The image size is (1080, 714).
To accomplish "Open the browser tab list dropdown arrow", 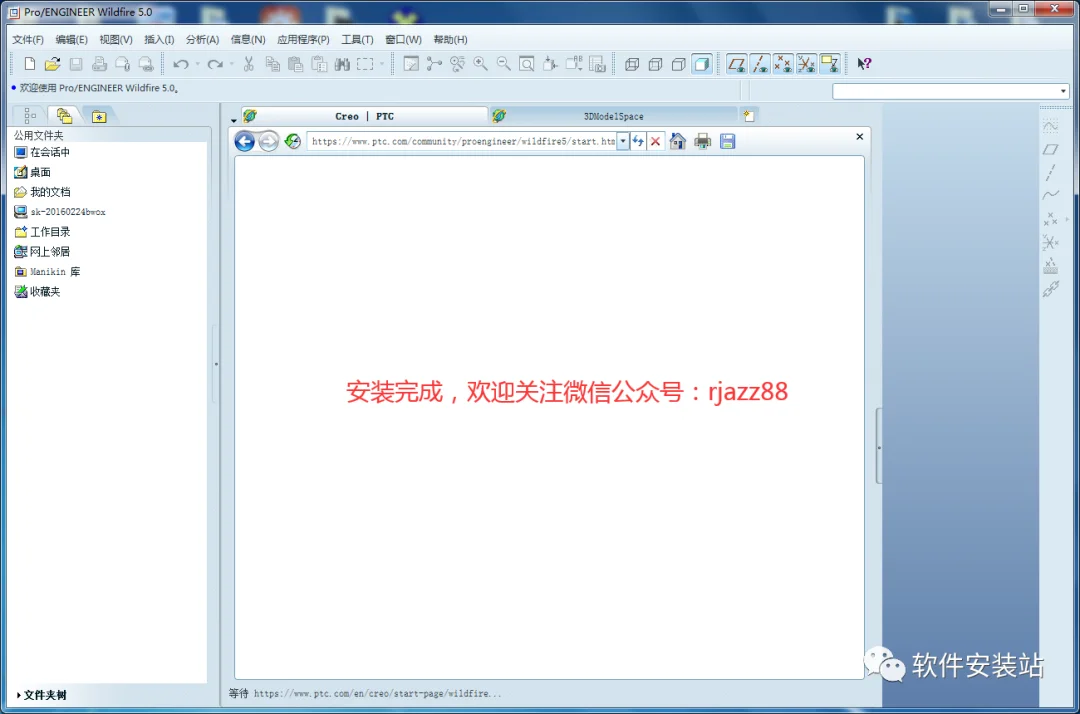I will pyautogui.click(x=233, y=120).
